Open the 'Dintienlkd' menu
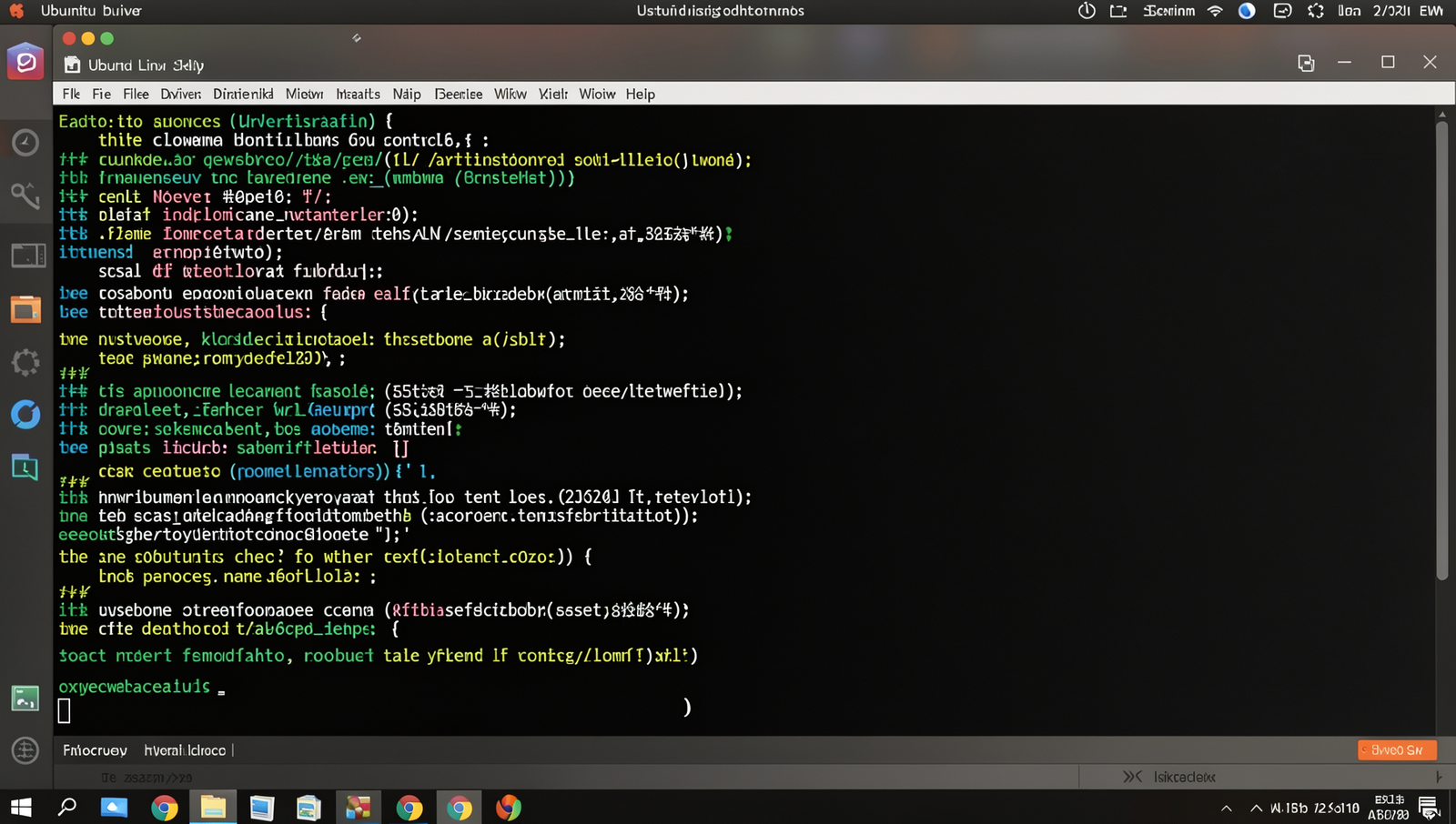The height and width of the screenshot is (824, 1456). coord(243,94)
